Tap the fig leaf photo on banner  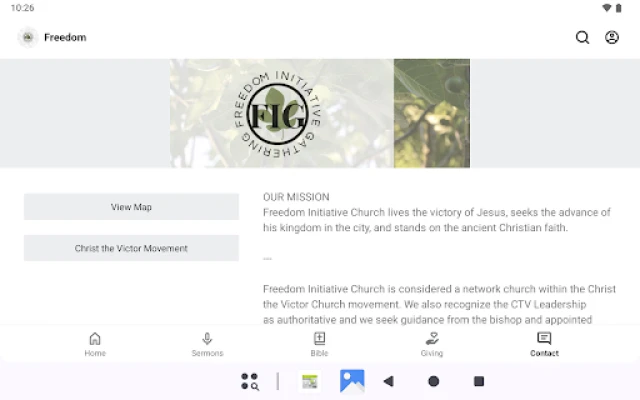[432, 113]
